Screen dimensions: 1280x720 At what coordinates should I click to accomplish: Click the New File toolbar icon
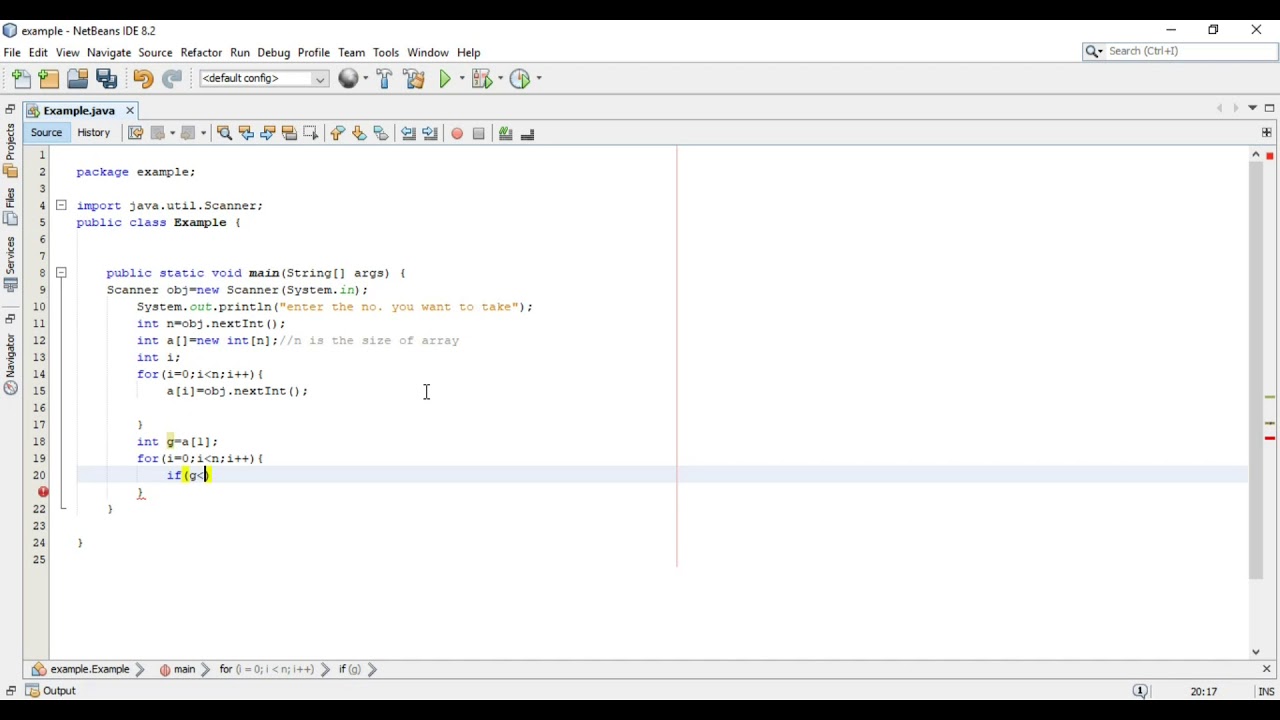pos(21,78)
